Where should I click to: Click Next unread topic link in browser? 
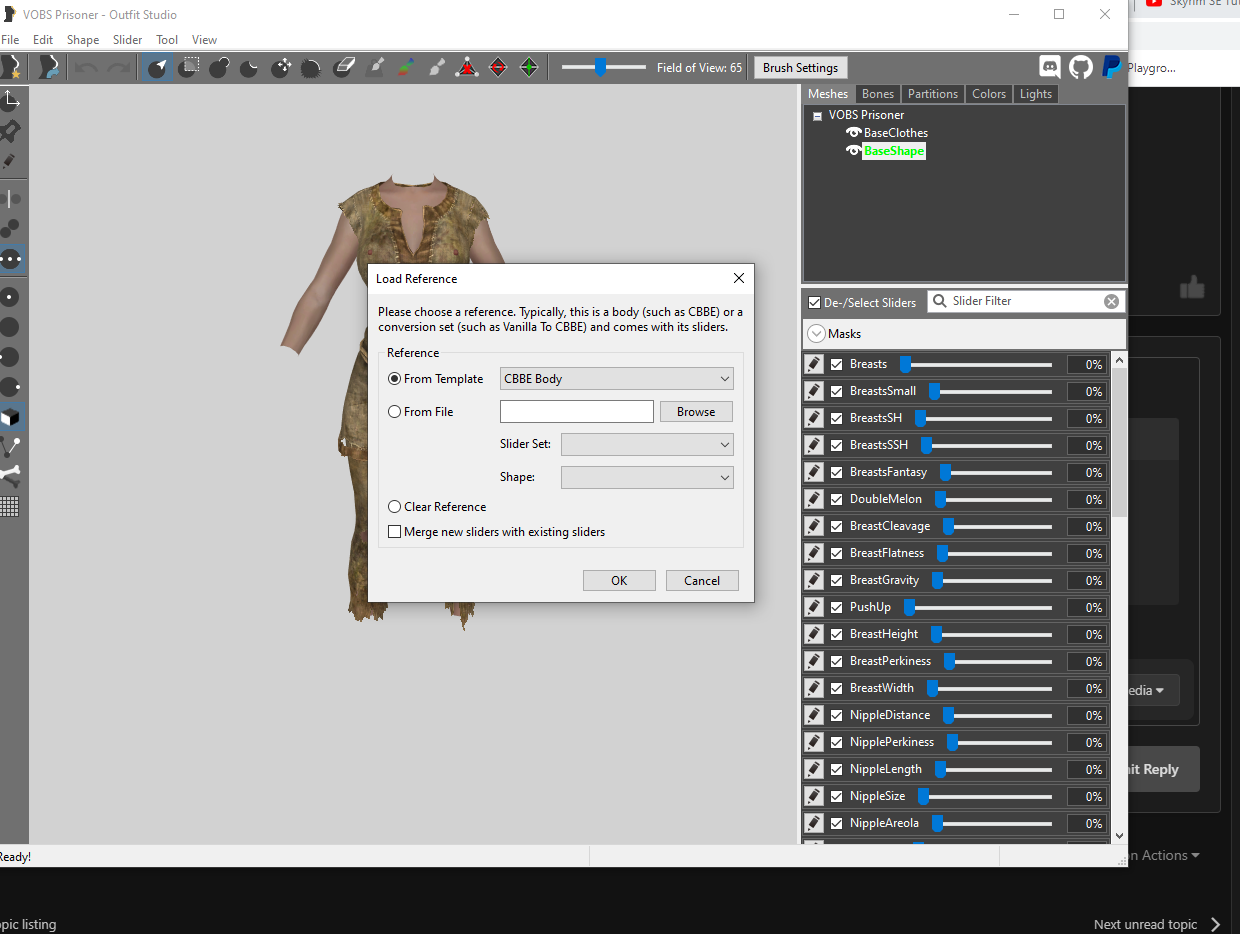click(1157, 925)
